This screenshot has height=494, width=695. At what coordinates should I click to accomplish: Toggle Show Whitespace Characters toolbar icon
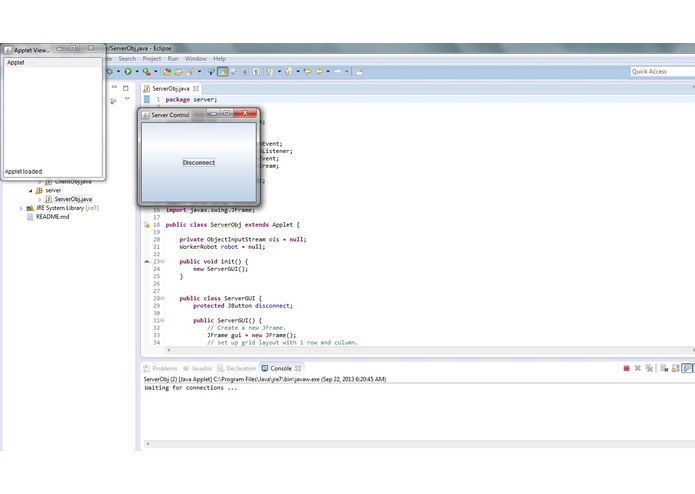256,71
